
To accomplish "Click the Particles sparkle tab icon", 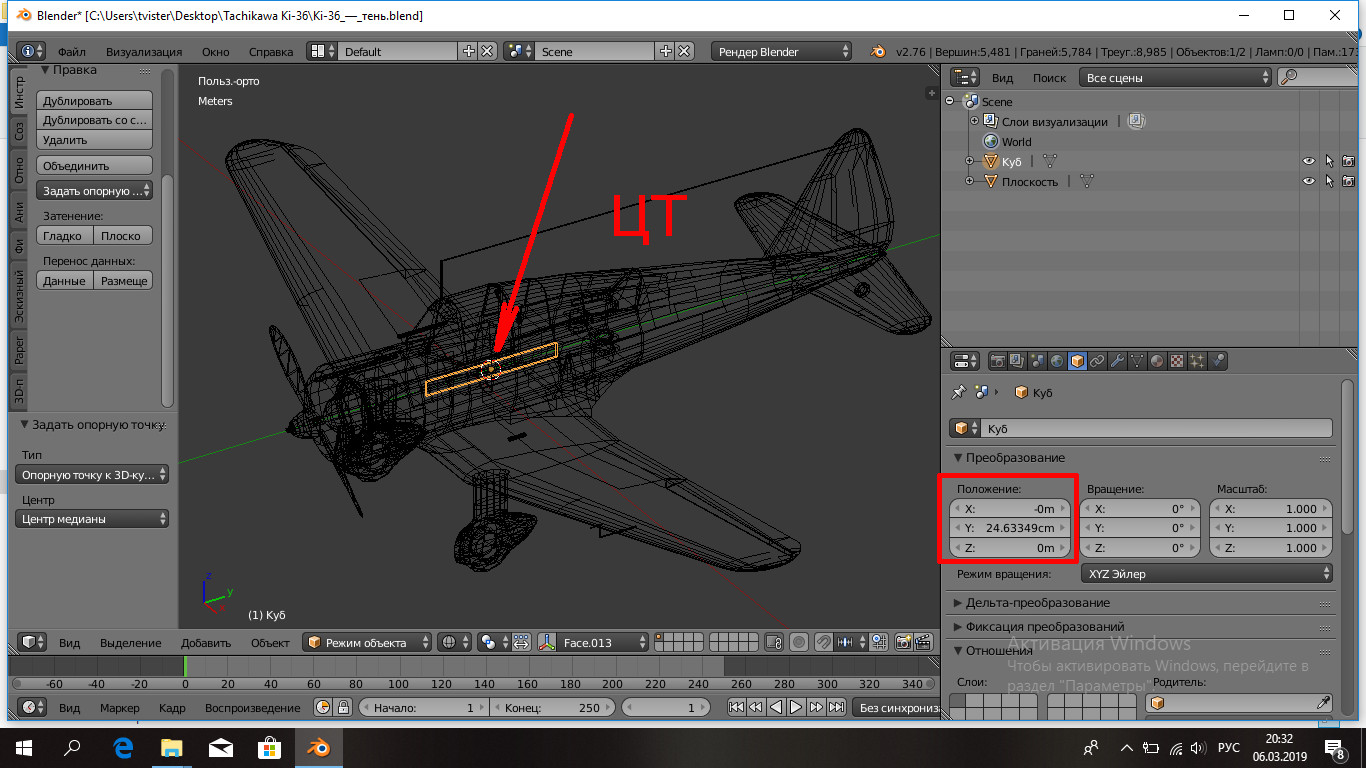I will click(1197, 361).
